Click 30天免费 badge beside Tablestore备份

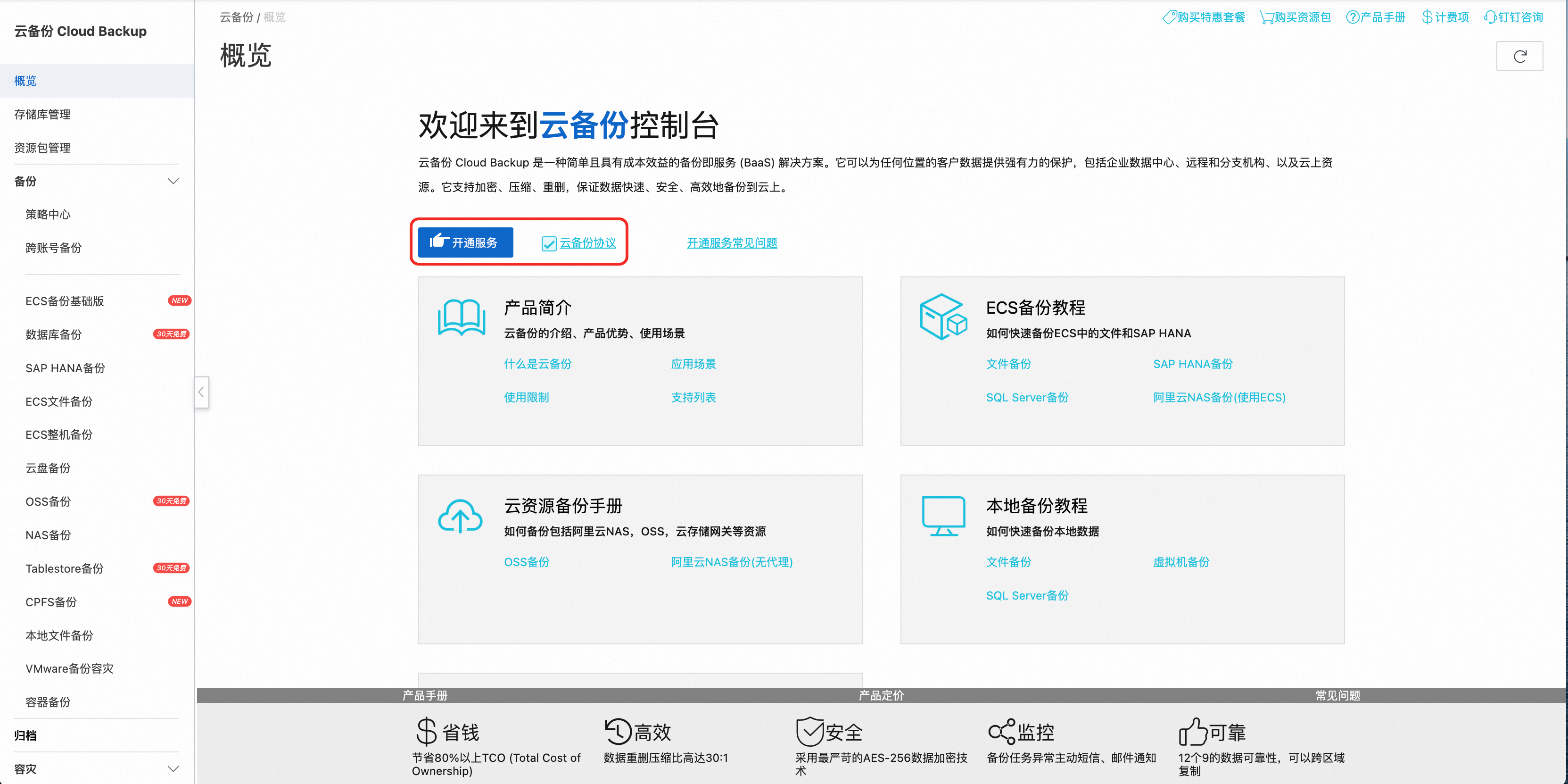click(x=171, y=568)
